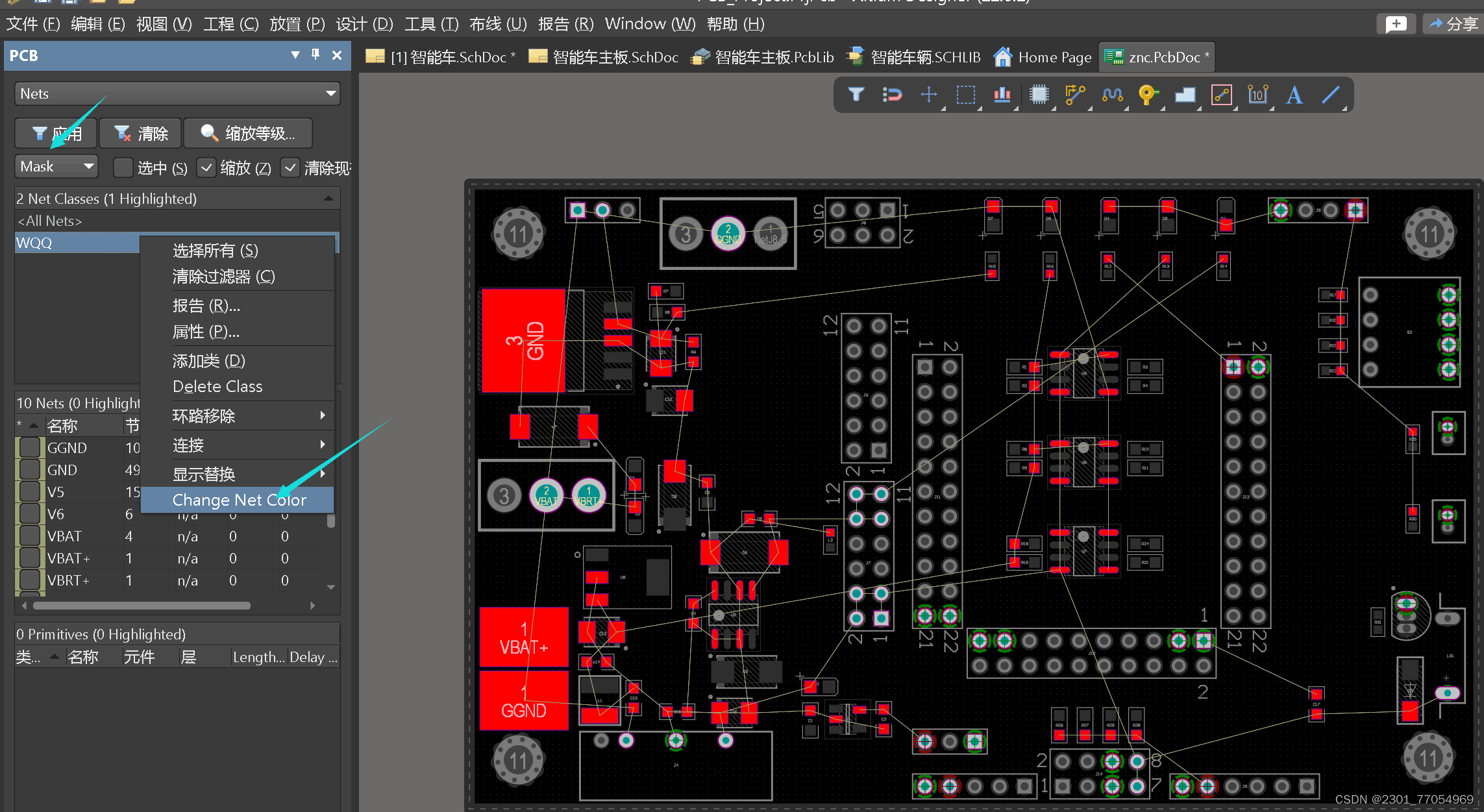Expand the Mask mode dropdown
The image size is (1484, 812).
click(x=56, y=166)
